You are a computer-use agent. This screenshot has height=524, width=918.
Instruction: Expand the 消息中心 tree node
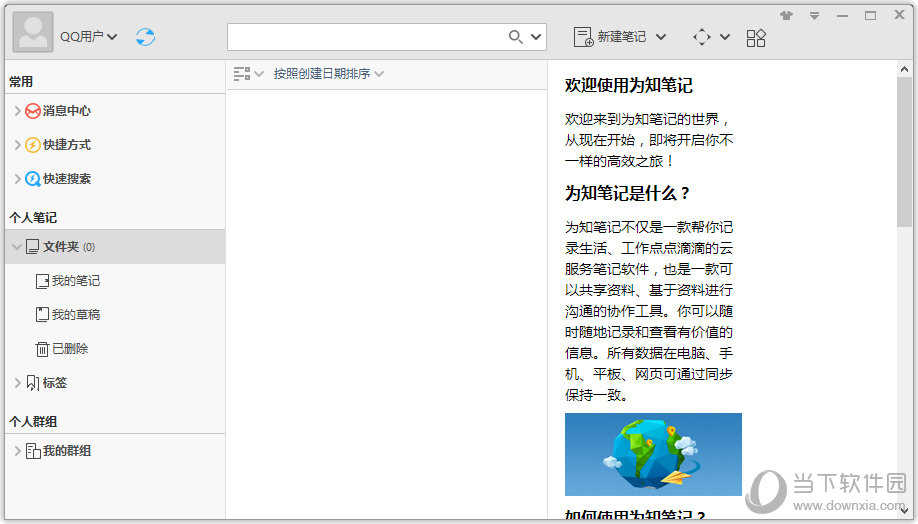pyautogui.click(x=17, y=111)
